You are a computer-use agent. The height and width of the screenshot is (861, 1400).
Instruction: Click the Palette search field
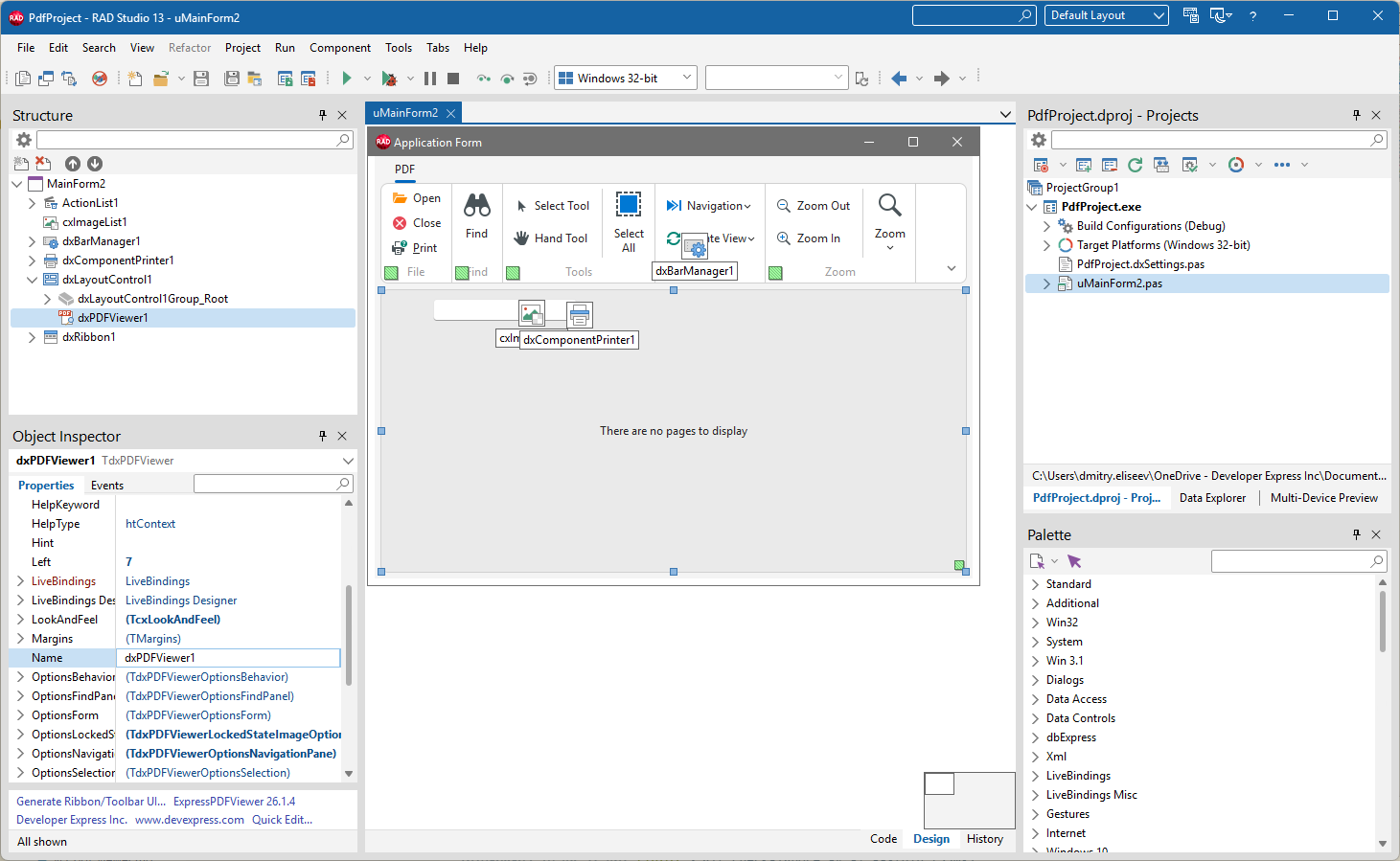click(x=1298, y=561)
